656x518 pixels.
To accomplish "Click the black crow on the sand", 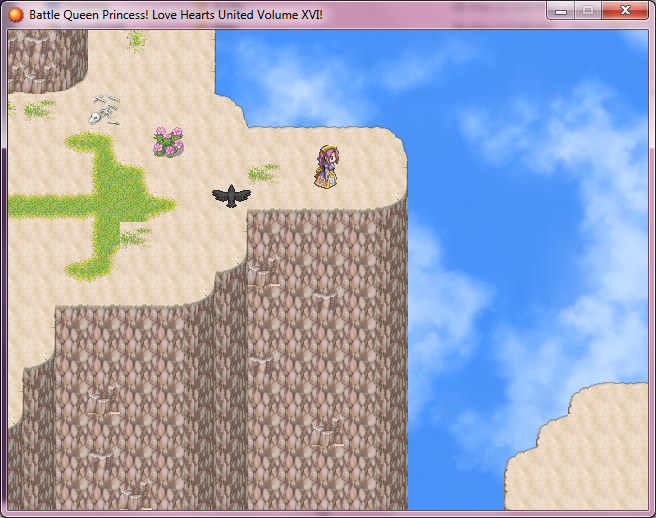I will [231, 196].
